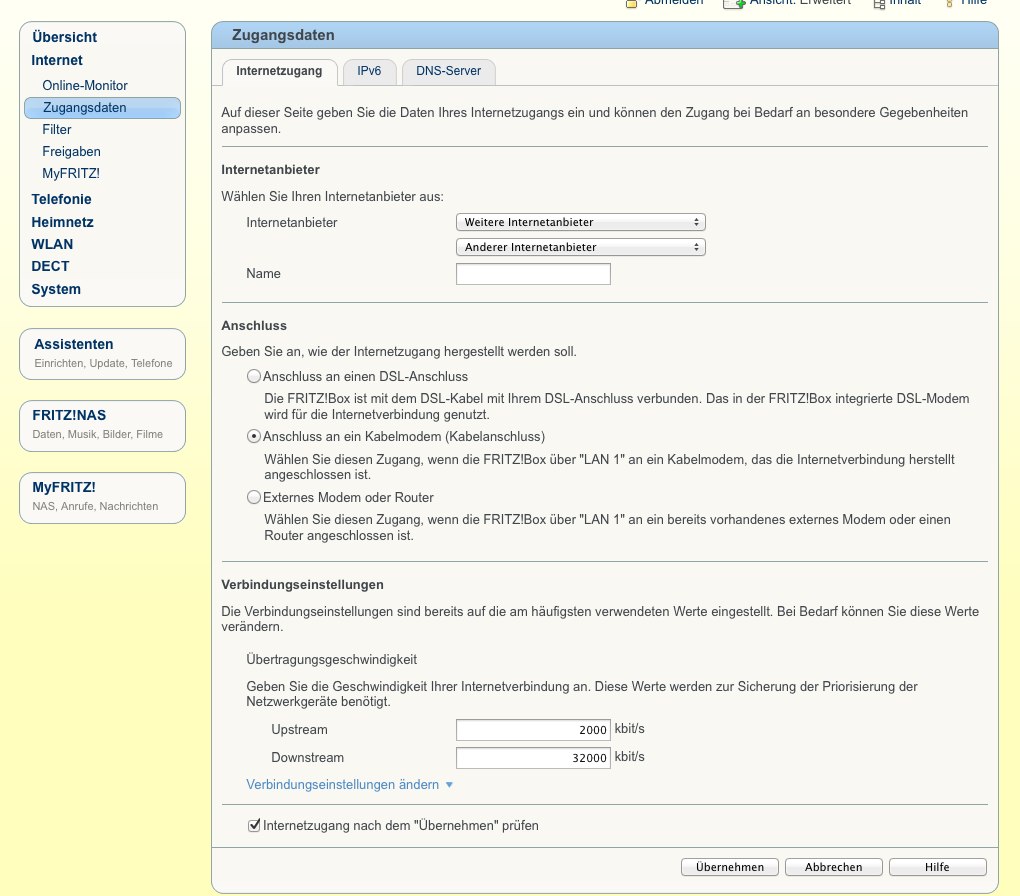Click the Downstream label
This screenshot has width=1020, height=896.
[x=308, y=757]
